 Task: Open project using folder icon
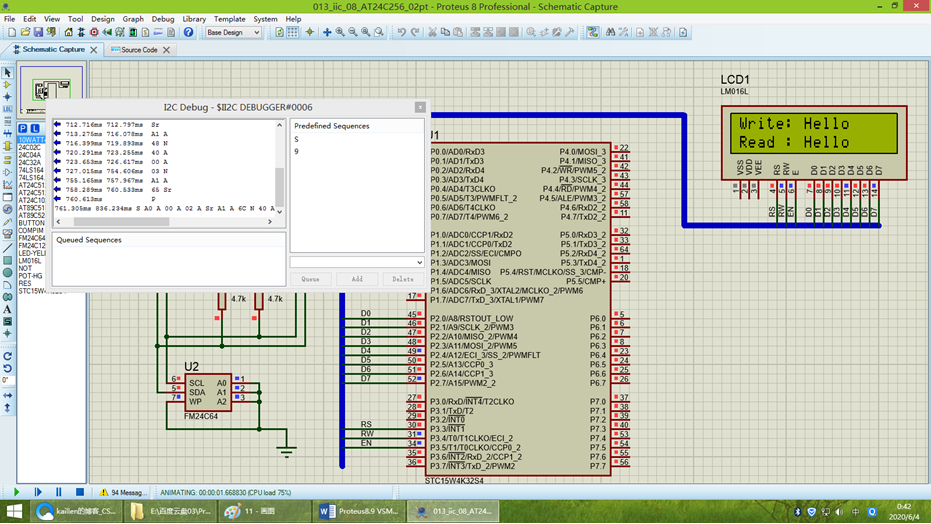point(25,33)
